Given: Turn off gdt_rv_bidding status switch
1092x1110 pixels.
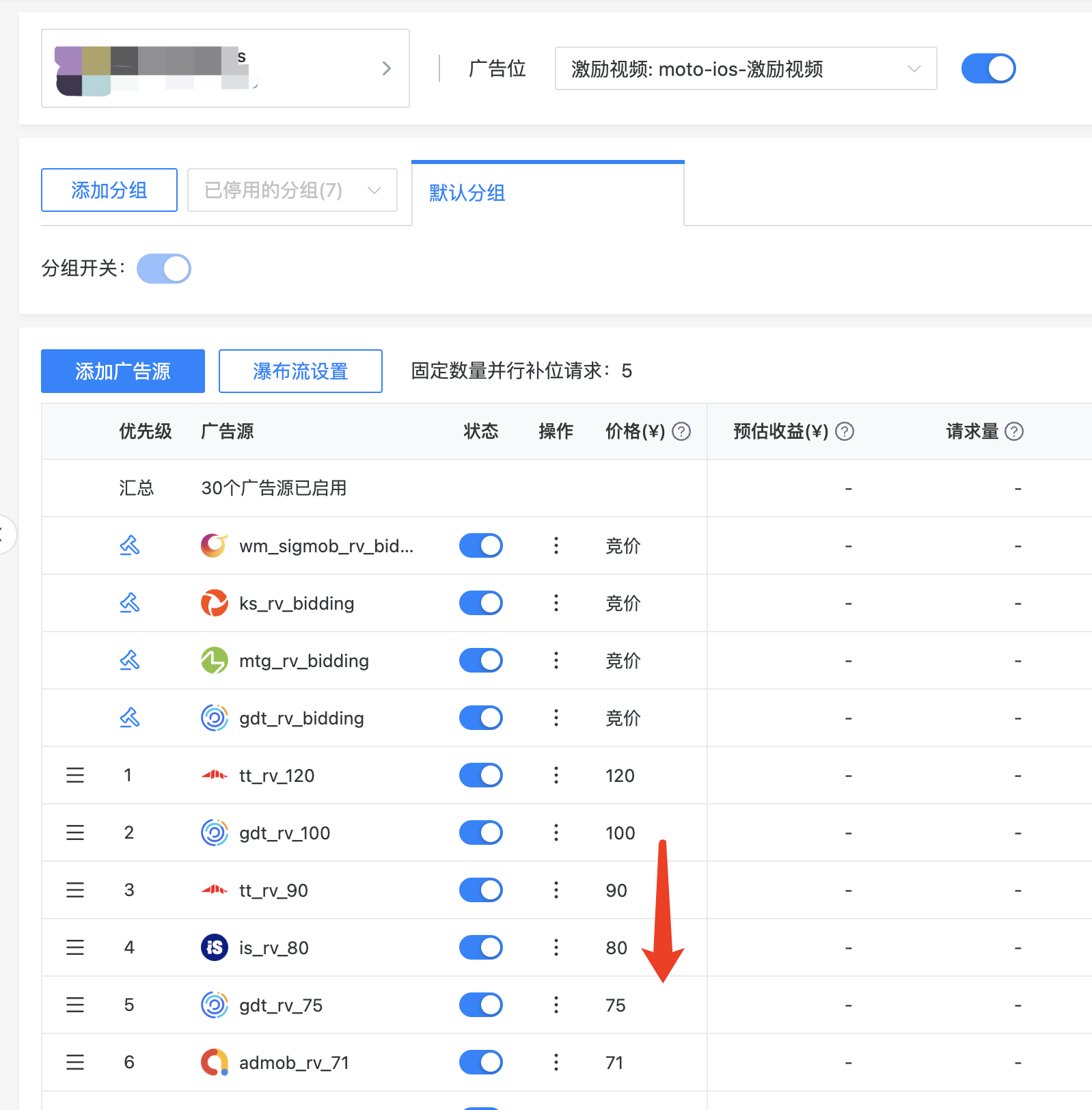Looking at the screenshot, I should tap(481, 718).
